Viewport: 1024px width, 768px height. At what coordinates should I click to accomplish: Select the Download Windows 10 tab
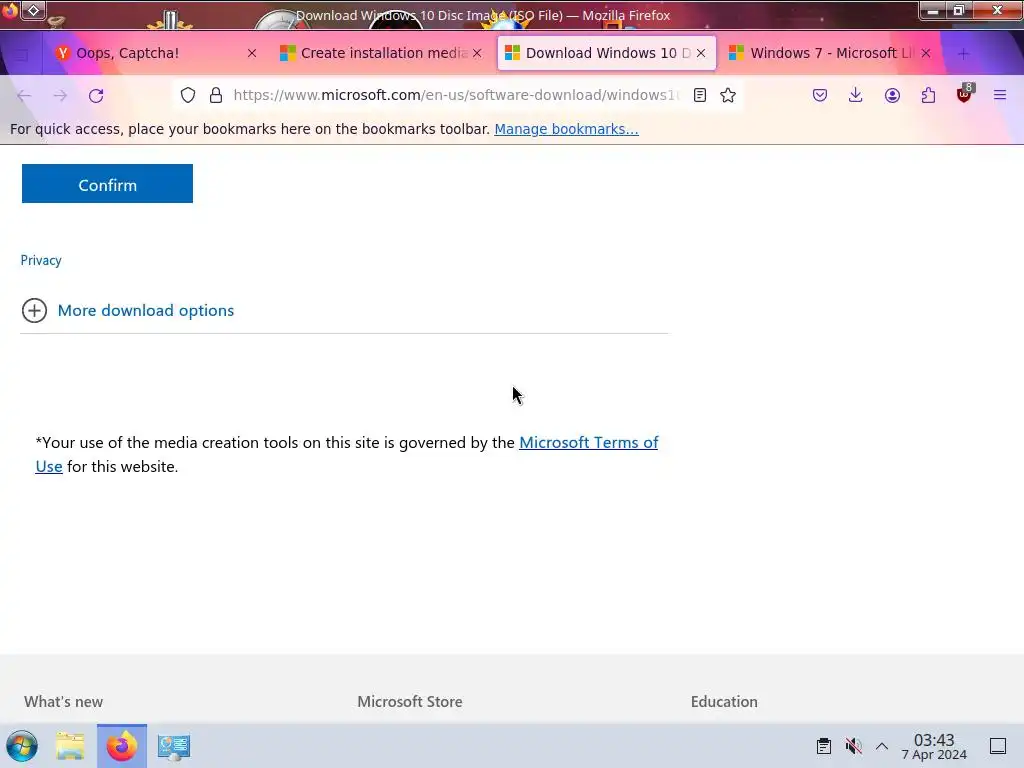tap(607, 53)
